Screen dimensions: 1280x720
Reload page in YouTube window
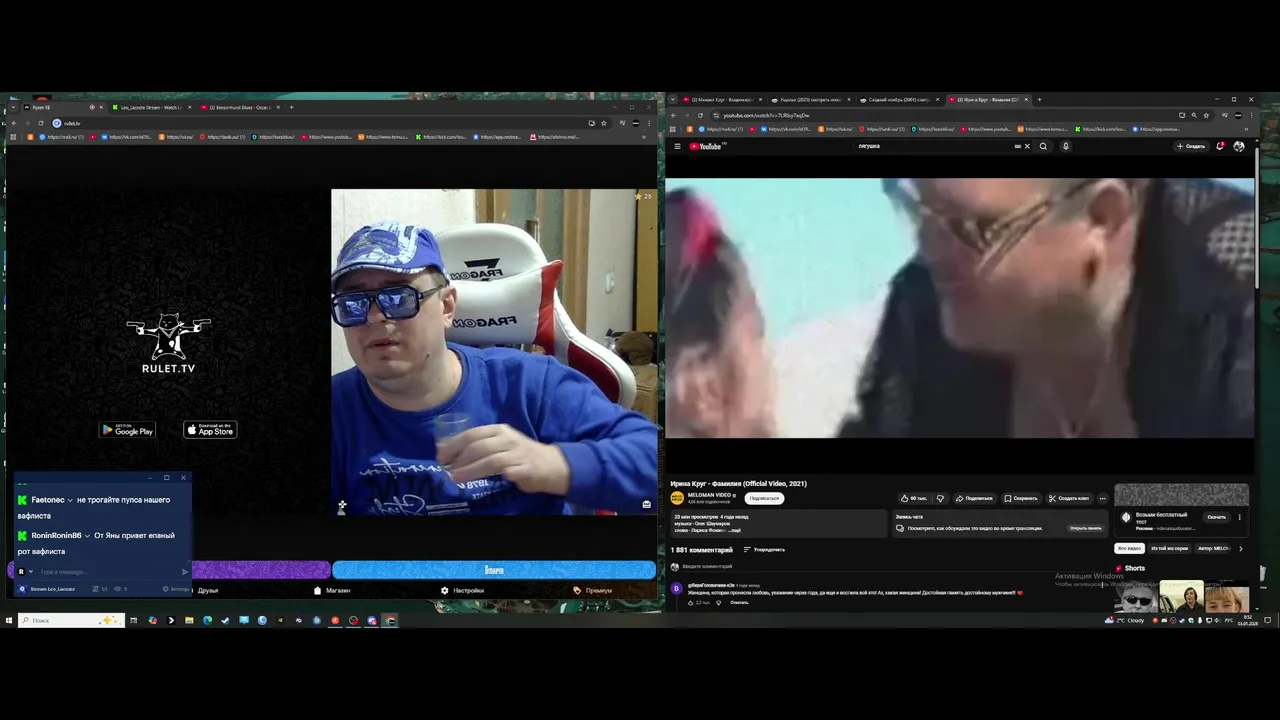700,115
